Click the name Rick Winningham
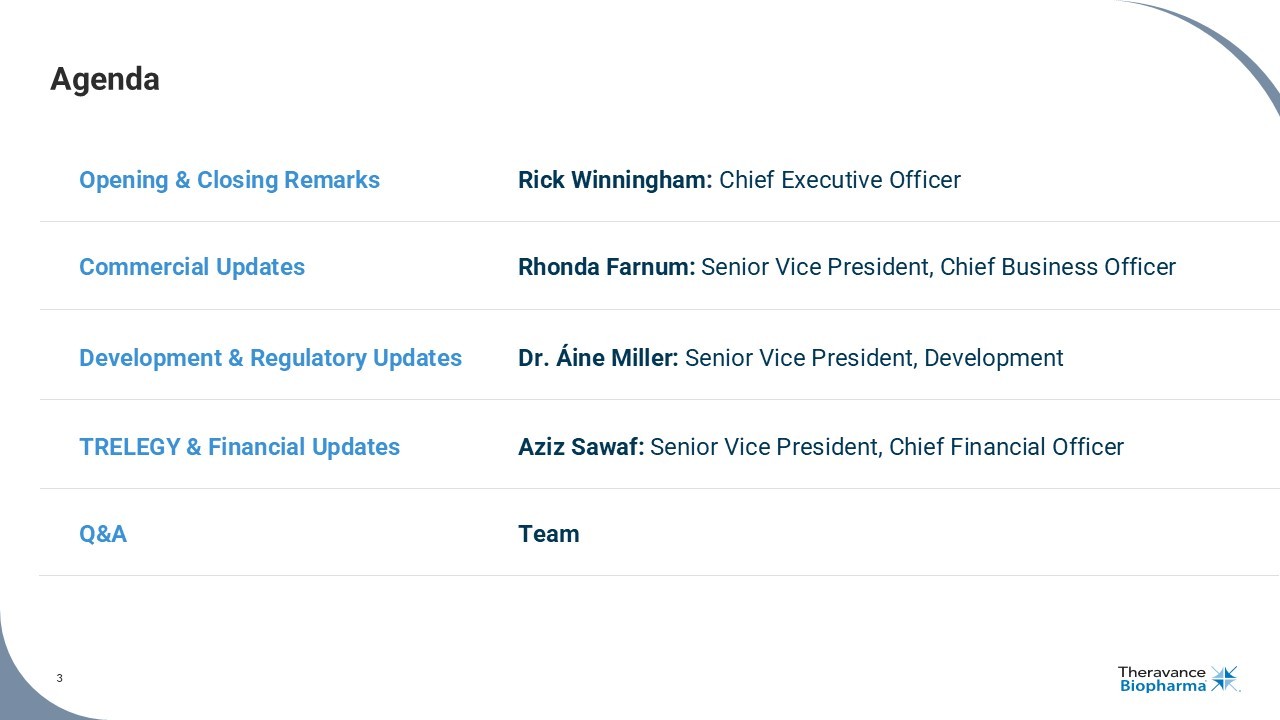This screenshot has width=1280, height=720. (x=614, y=180)
